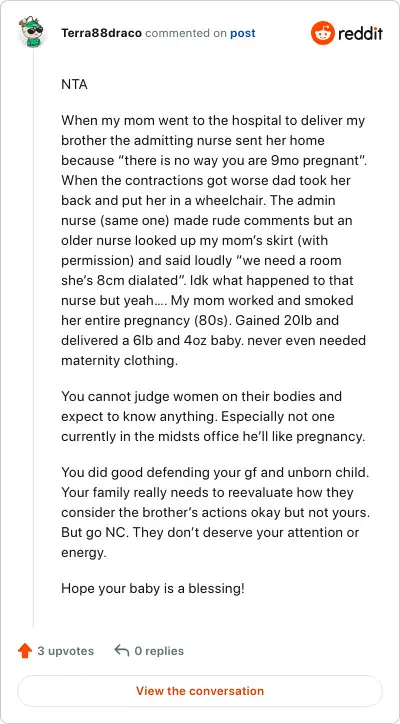400x724 pixels.
Task: Click the paragraph starting "You cannot judge women"
Action: 213,416
